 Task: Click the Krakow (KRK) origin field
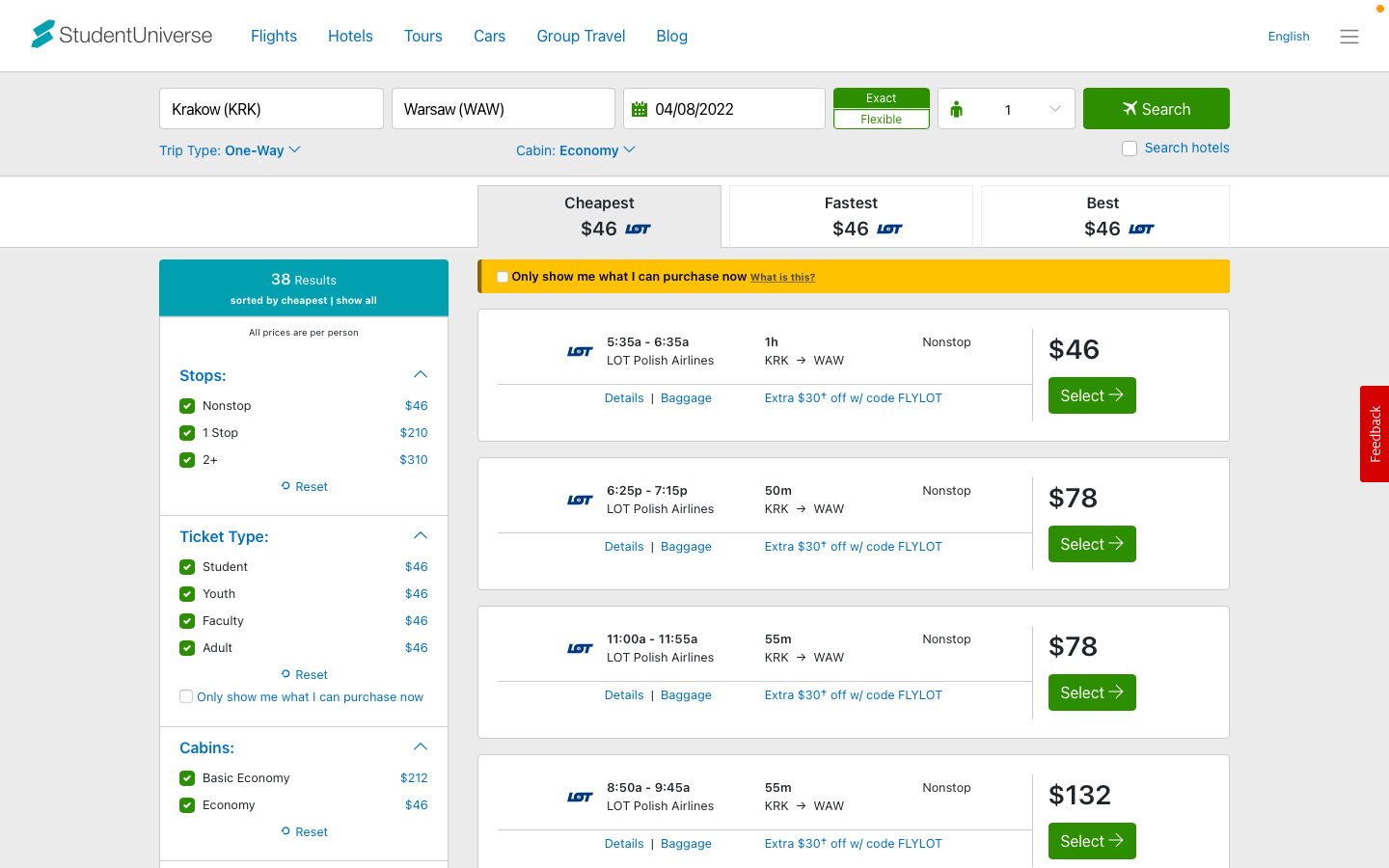pyautogui.click(x=271, y=109)
